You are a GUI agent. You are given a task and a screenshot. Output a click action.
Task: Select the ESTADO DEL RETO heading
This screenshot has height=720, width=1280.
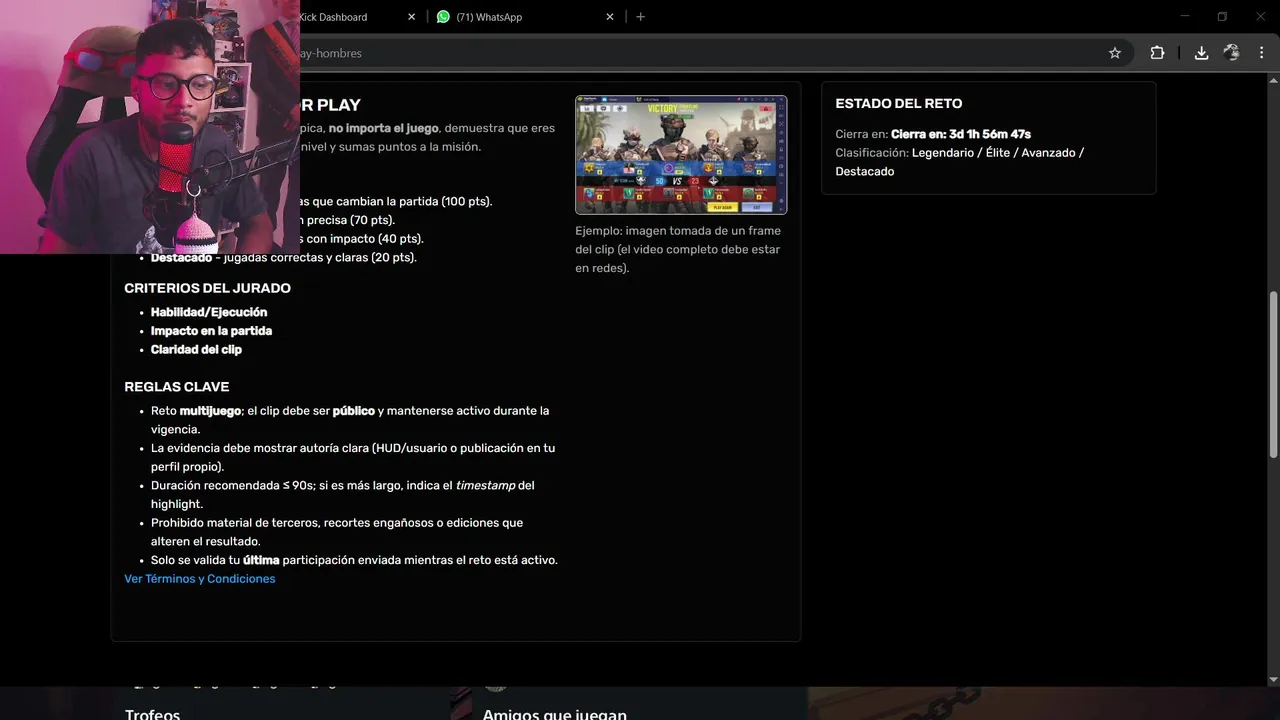pyautogui.click(x=899, y=103)
